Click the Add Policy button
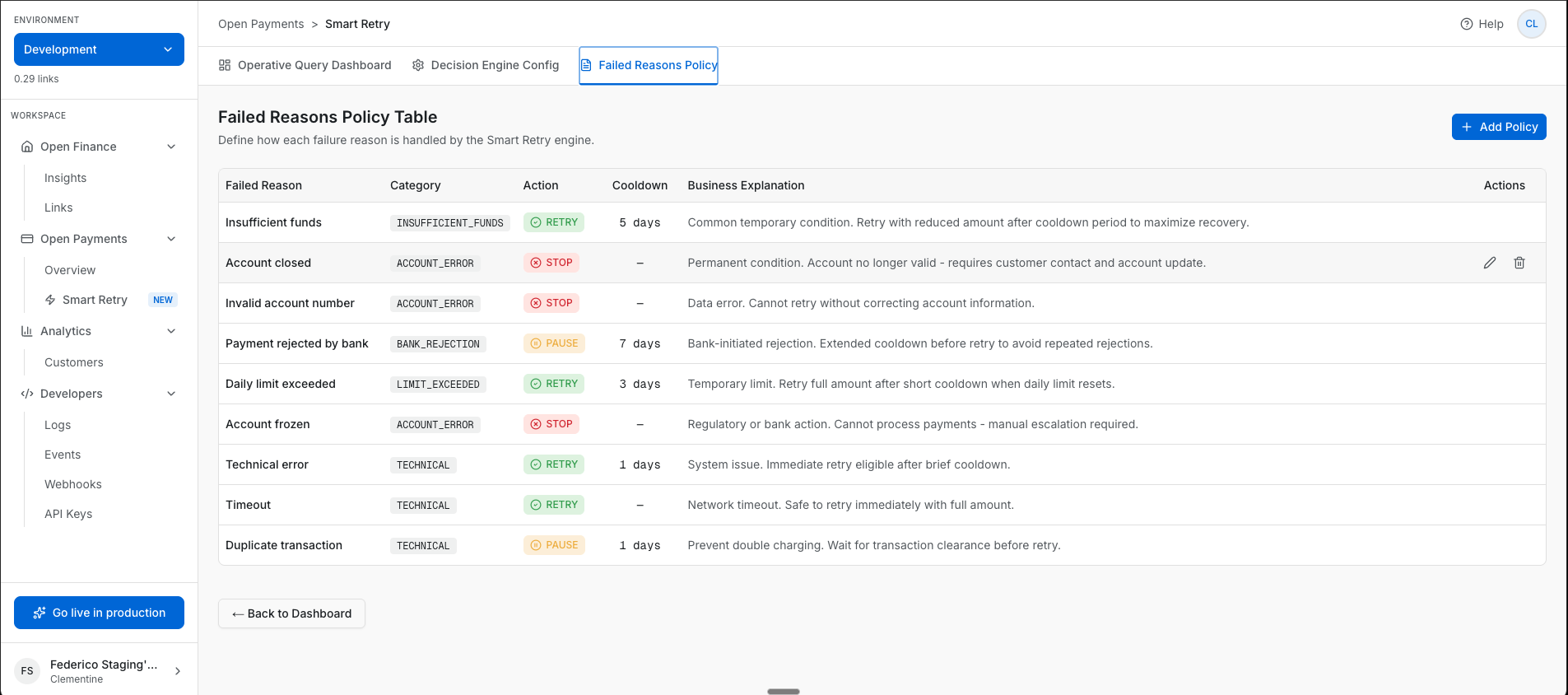 pyautogui.click(x=1499, y=127)
